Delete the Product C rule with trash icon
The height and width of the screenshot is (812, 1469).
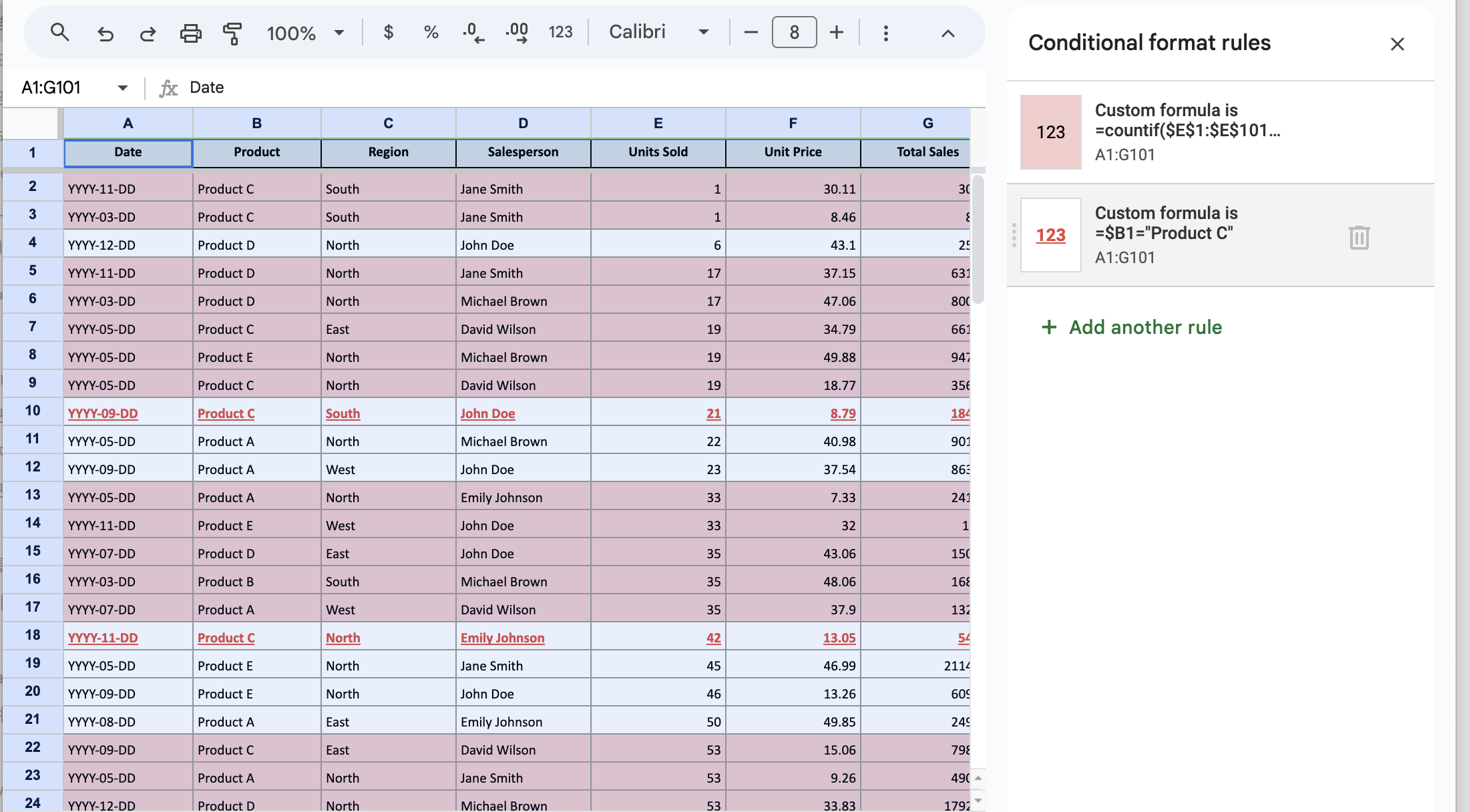tap(1359, 237)
